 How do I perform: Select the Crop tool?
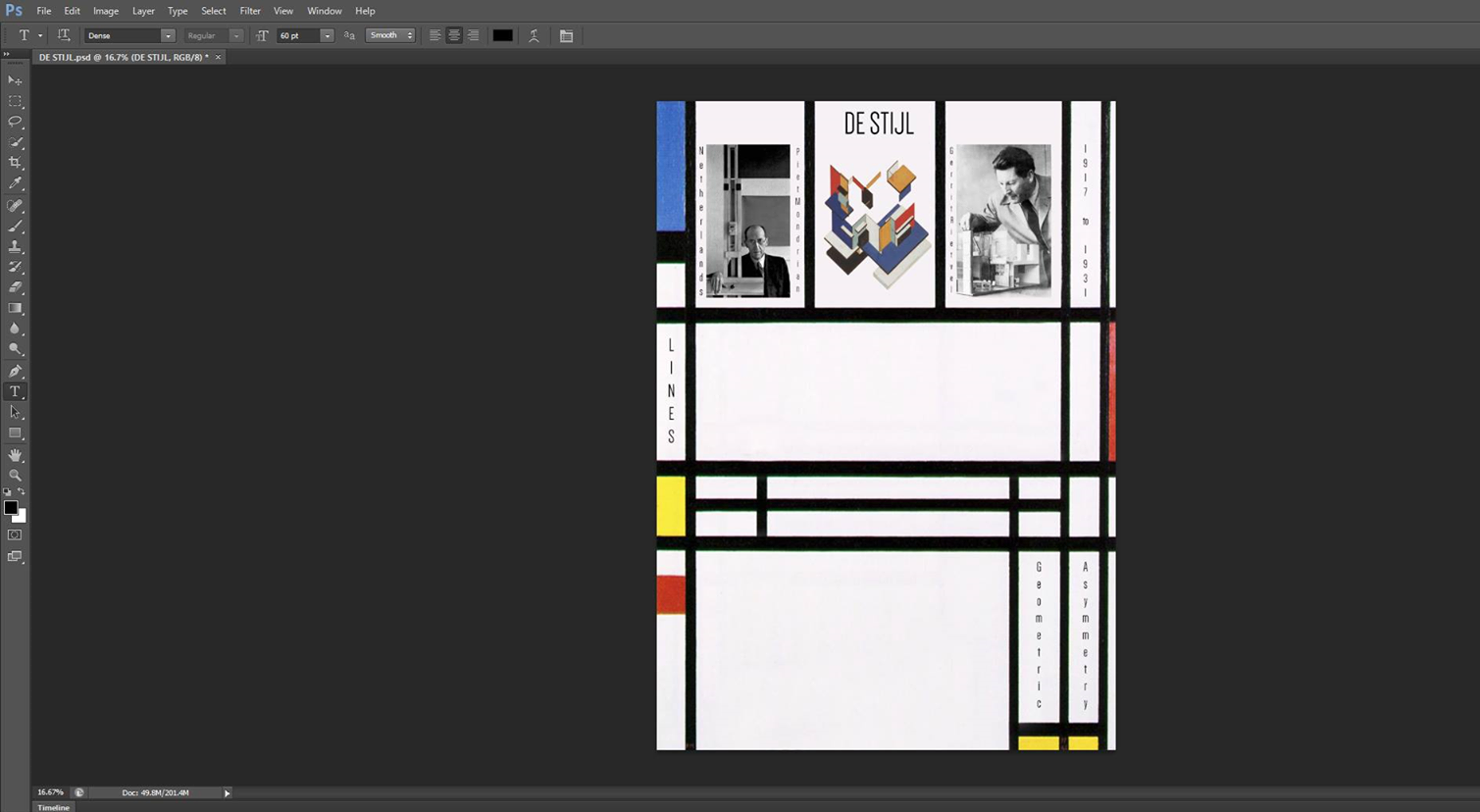pyautogui.click(x=15, y=163)
